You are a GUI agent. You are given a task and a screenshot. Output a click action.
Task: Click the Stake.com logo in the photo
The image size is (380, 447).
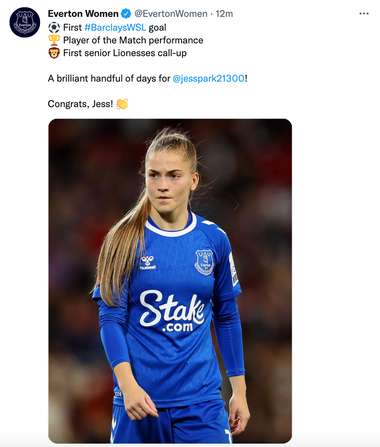pos(172,311)
